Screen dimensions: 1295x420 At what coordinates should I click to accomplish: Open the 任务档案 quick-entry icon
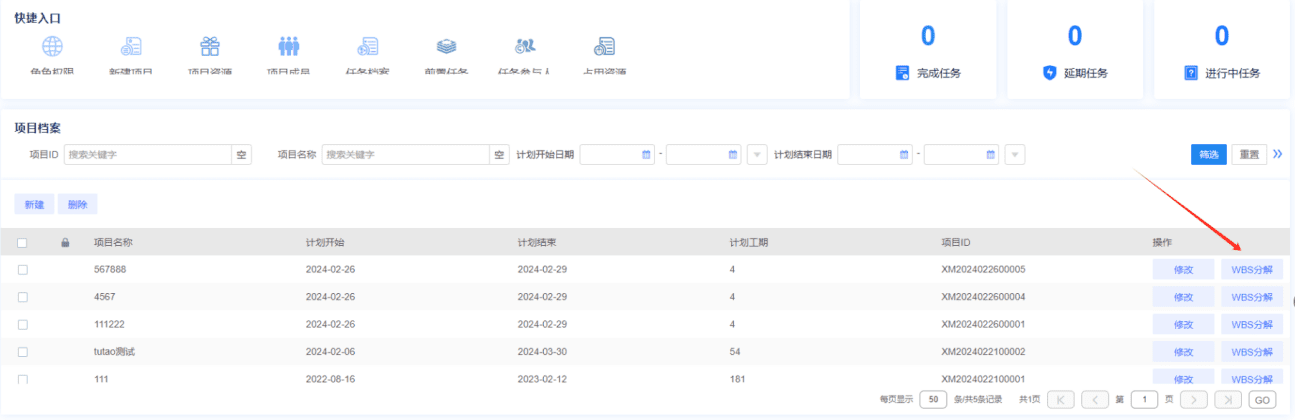[368, 46]
